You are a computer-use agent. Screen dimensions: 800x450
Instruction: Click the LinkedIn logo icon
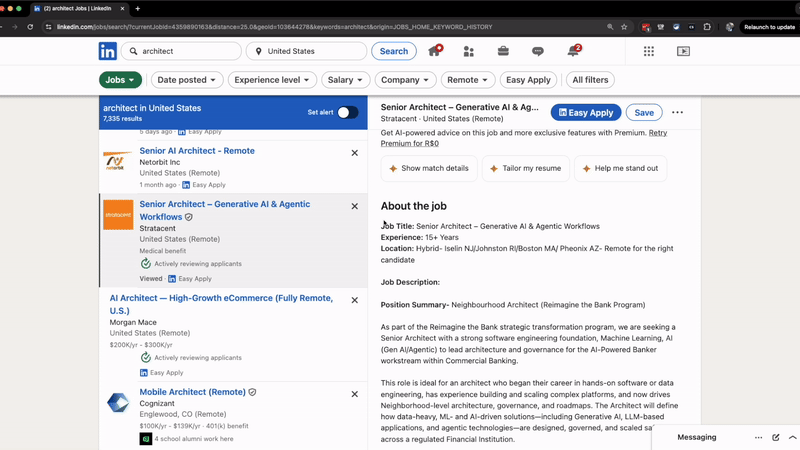(108, 51)
